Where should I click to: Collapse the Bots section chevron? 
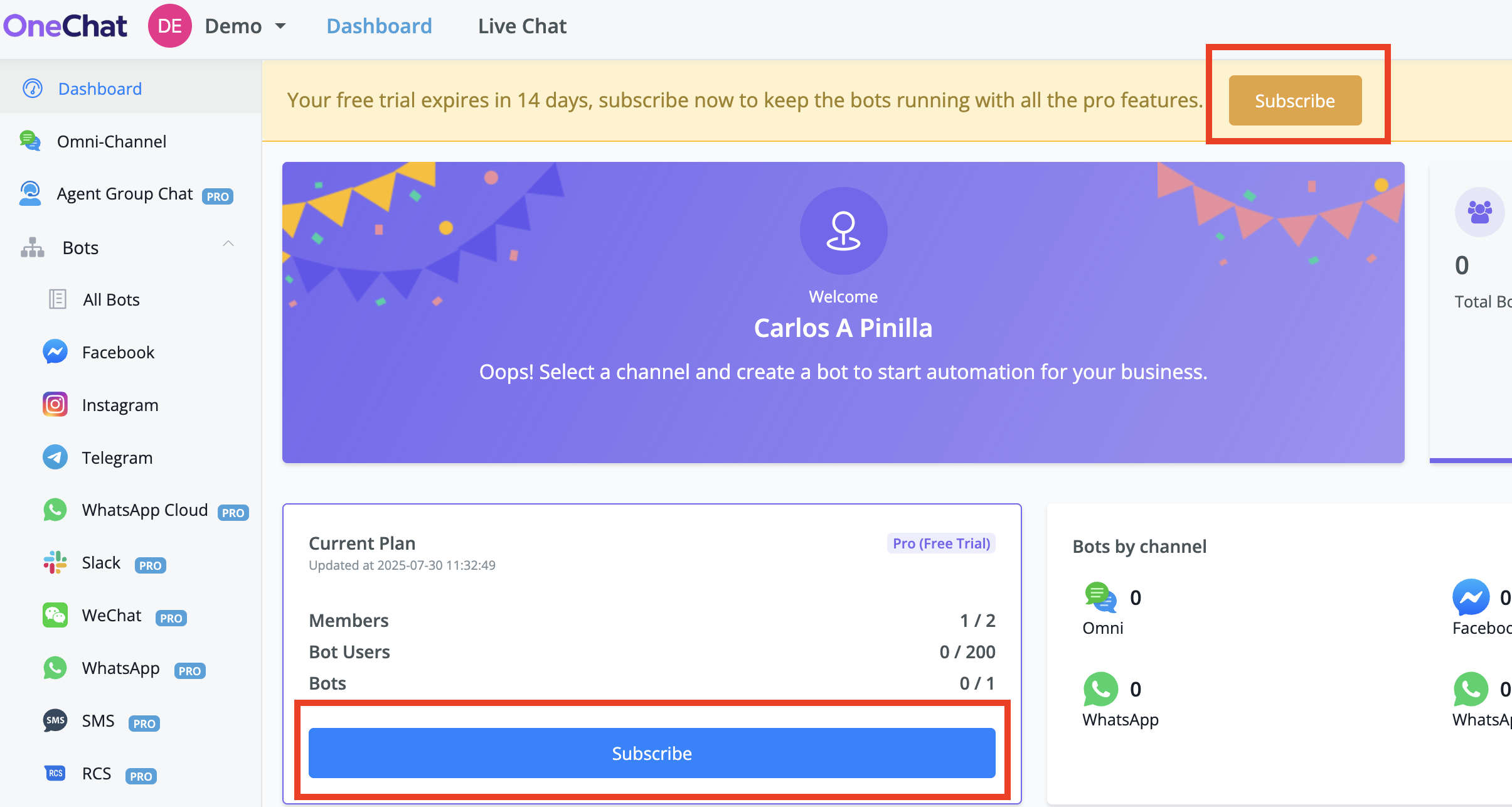pos(228,243)
